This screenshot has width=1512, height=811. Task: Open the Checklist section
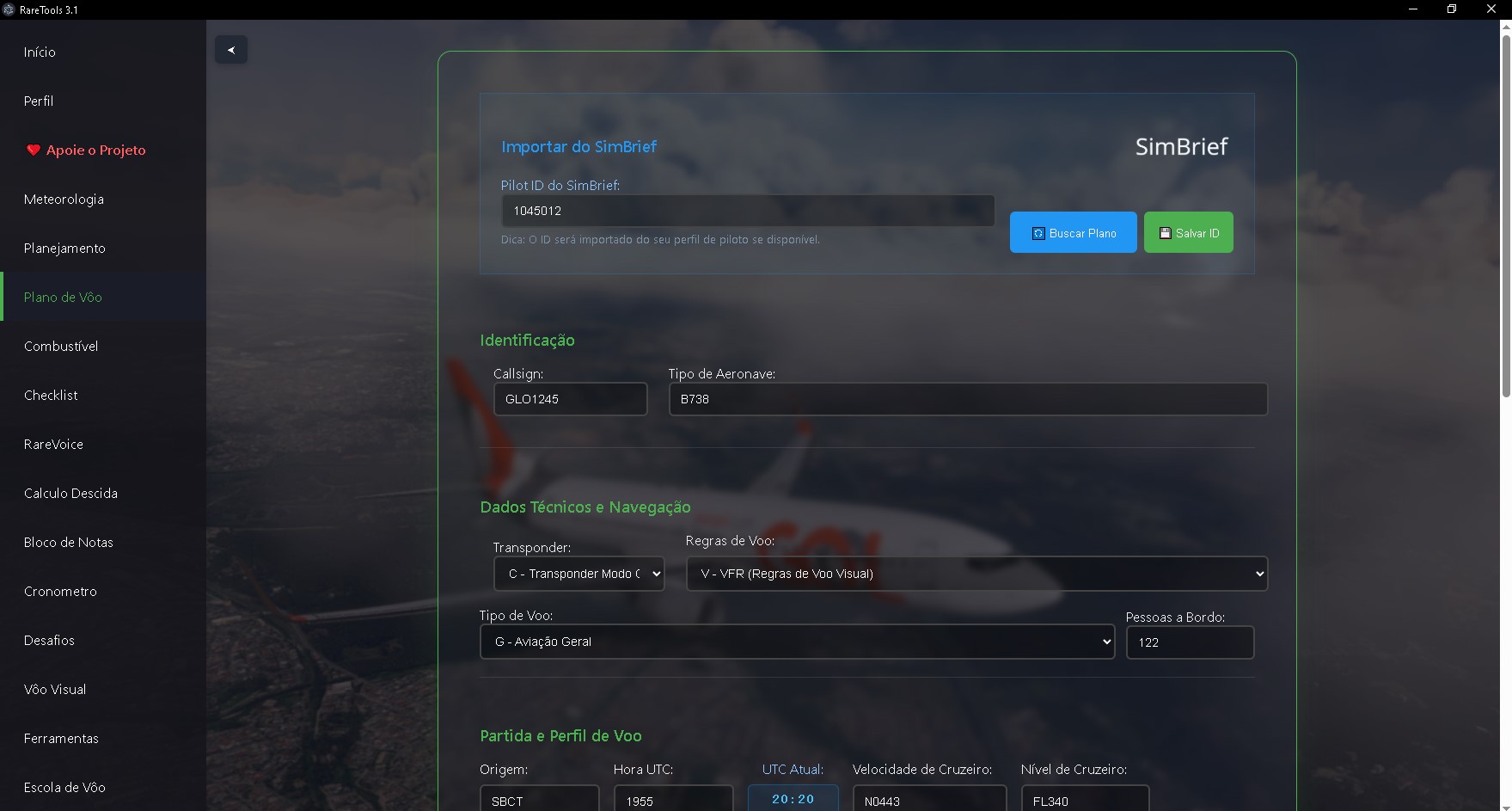click(x=50, y=395)
